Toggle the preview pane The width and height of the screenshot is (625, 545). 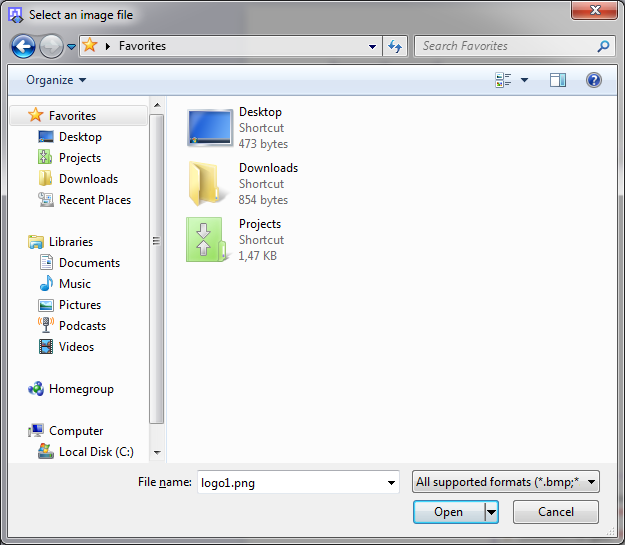tap(558, 80)
